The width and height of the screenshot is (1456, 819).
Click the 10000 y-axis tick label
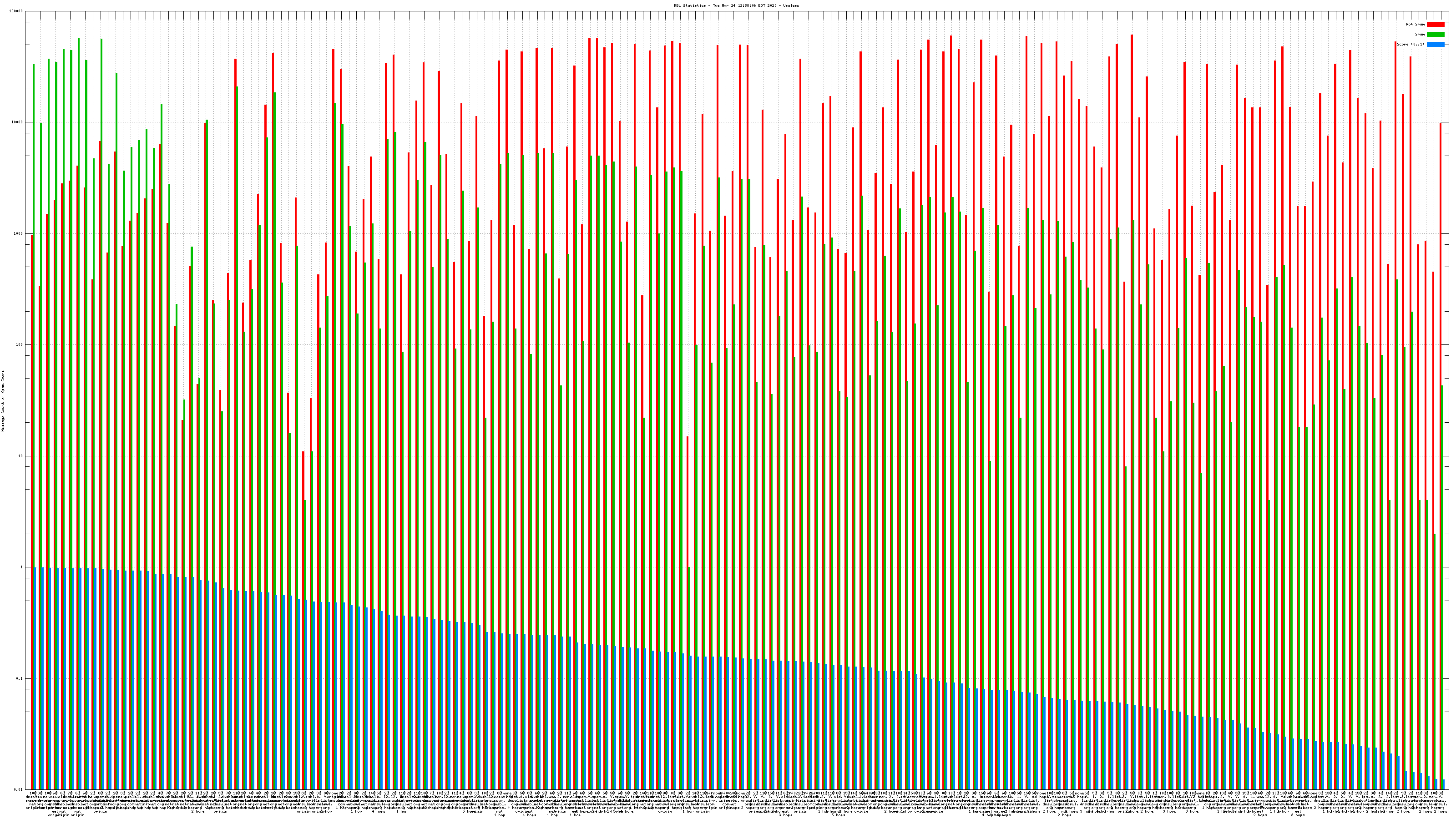click(x=18, y=122)
